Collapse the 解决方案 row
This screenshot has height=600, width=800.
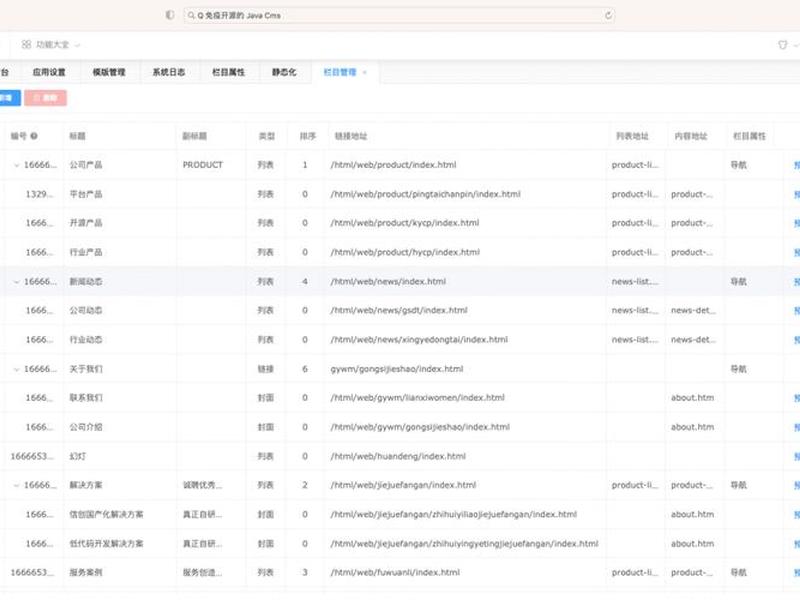16,485
